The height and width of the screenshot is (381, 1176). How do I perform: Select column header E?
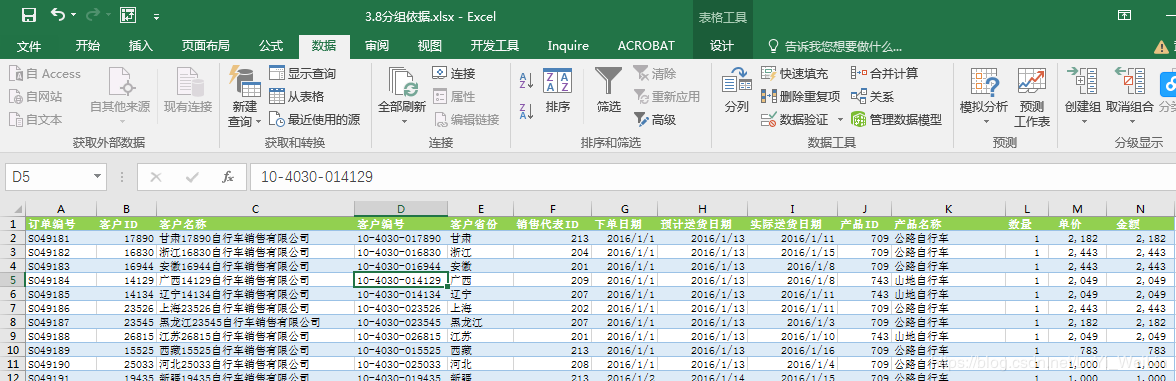coord(480,208)
